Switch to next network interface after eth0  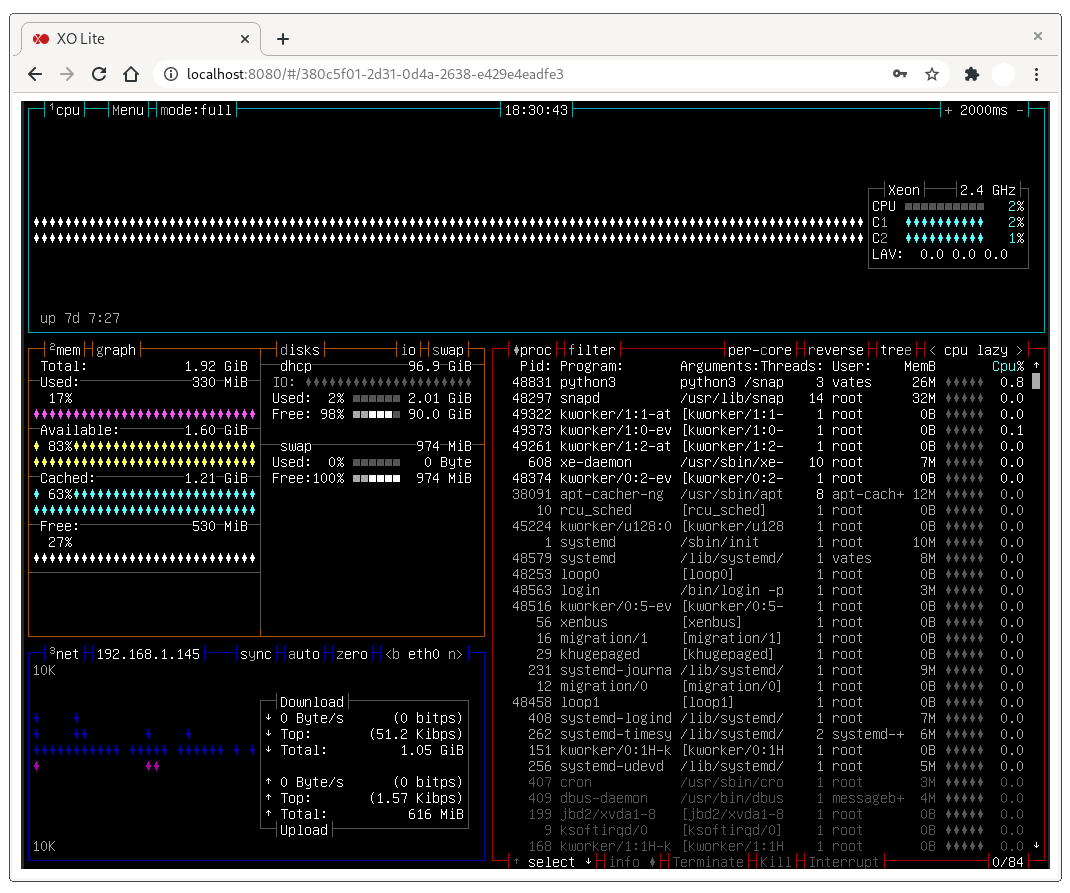point(454,654)
